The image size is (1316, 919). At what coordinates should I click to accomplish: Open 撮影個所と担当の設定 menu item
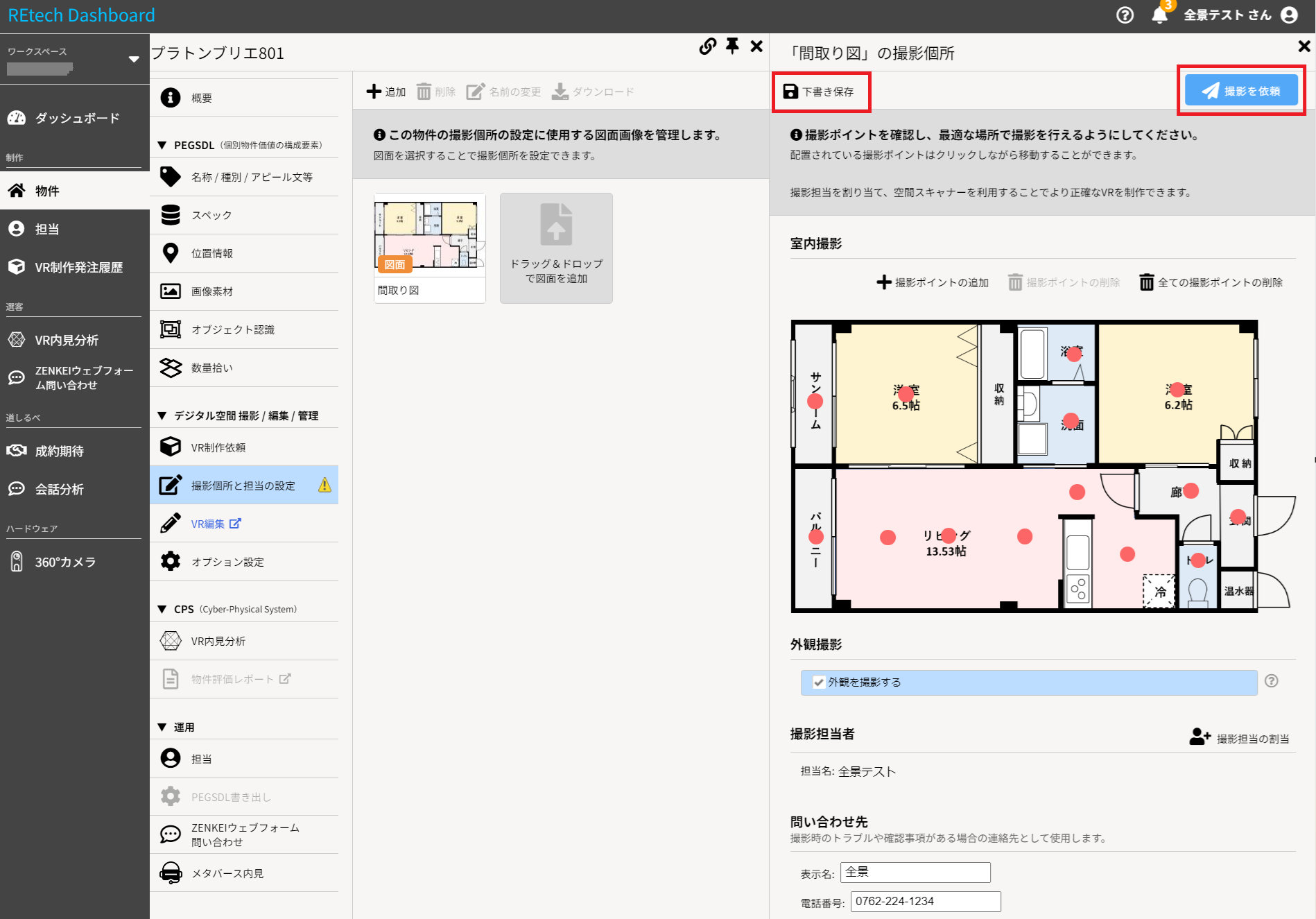coord(243,486)
